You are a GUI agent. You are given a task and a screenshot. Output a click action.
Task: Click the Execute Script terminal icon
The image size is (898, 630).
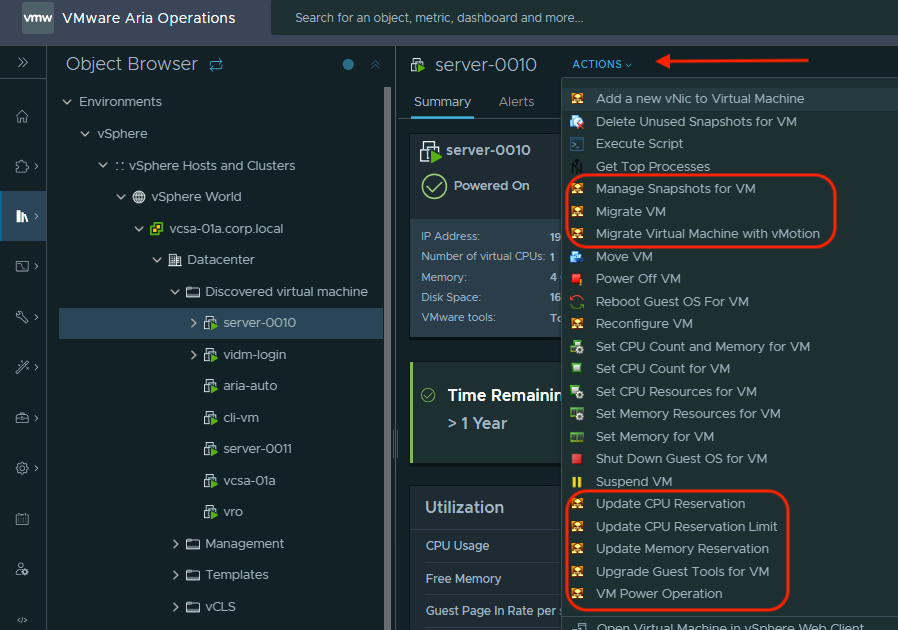point(577,144)
